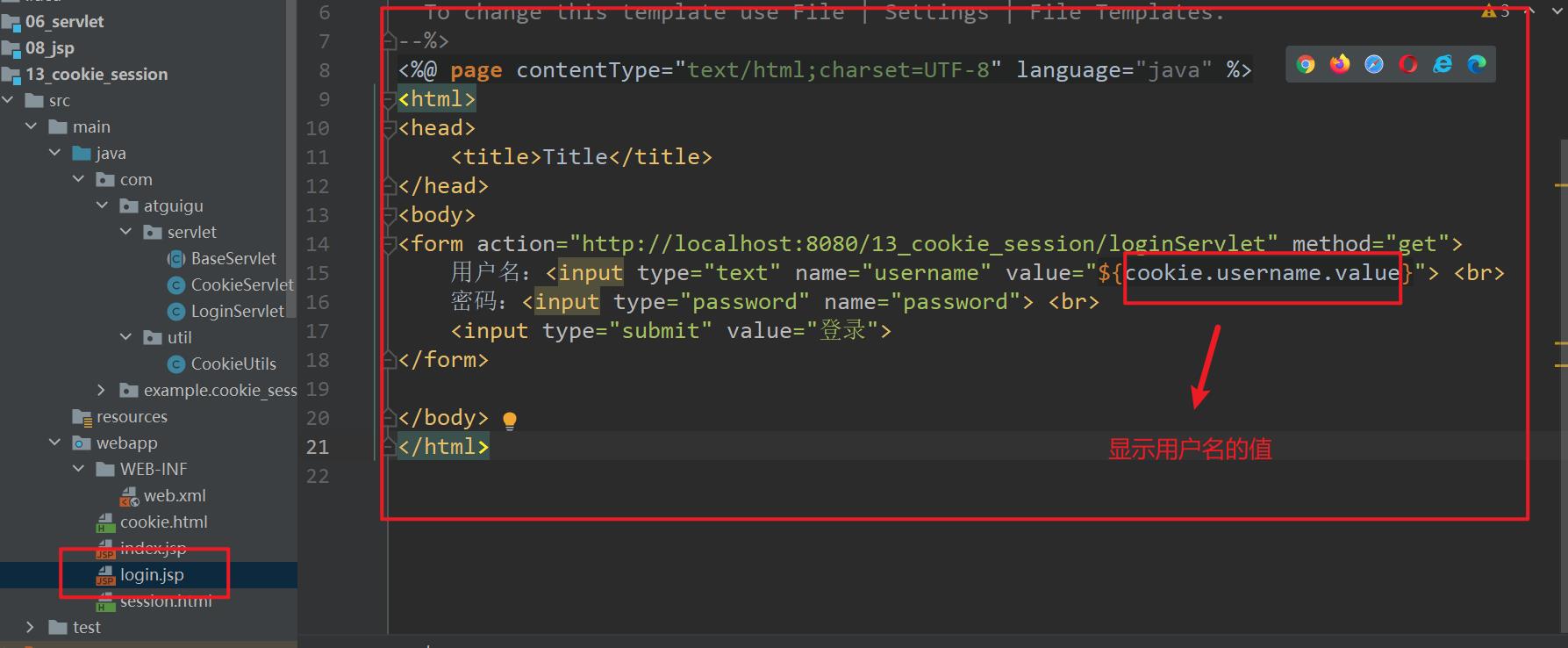The image size is (1568, 648).
Task: Click the 08_jsp module icon
Action: pyautogui.click(x=11, y=48)
